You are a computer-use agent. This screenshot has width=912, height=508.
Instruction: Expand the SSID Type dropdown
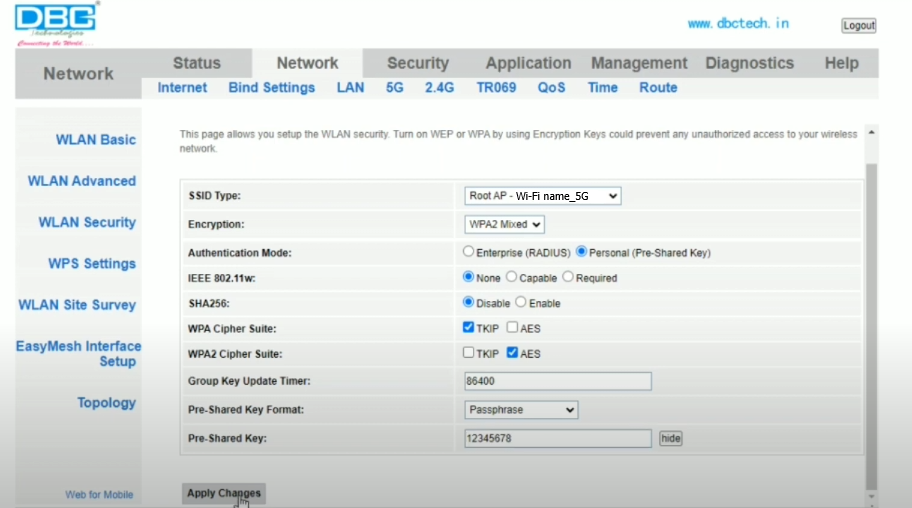tap(542, 196)
